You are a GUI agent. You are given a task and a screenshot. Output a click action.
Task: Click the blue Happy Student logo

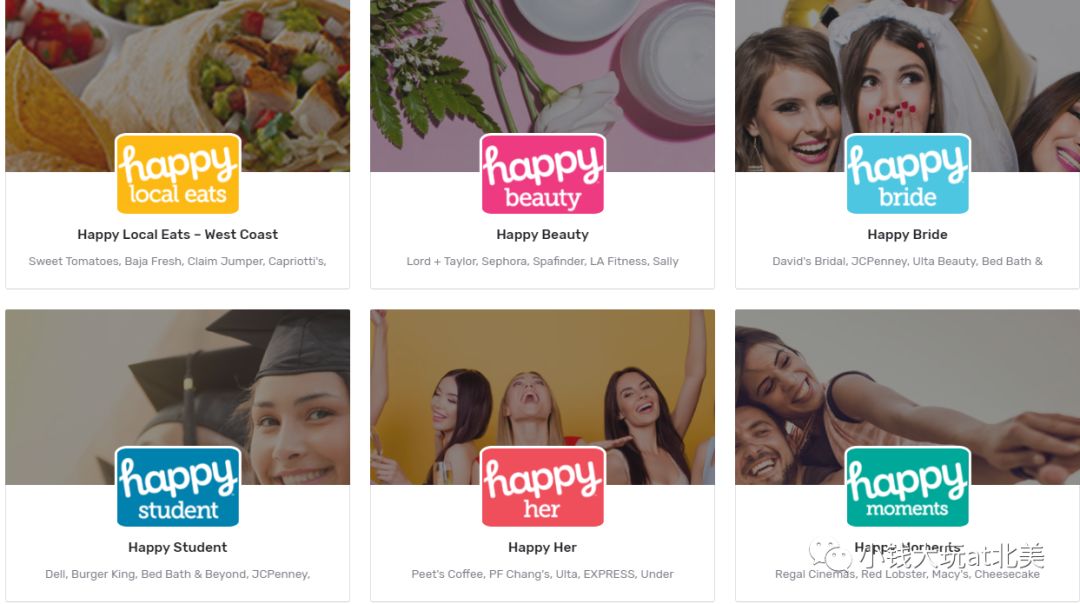(178, 486)
